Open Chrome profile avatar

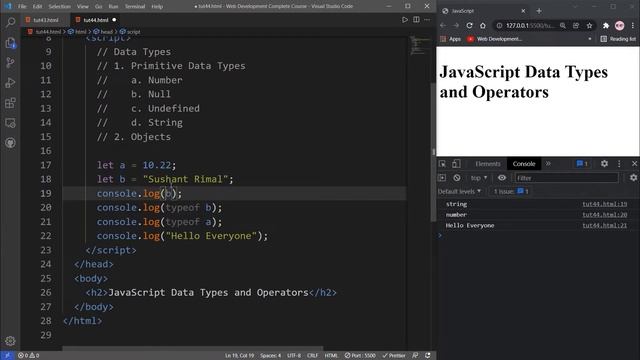click(620, 25)
